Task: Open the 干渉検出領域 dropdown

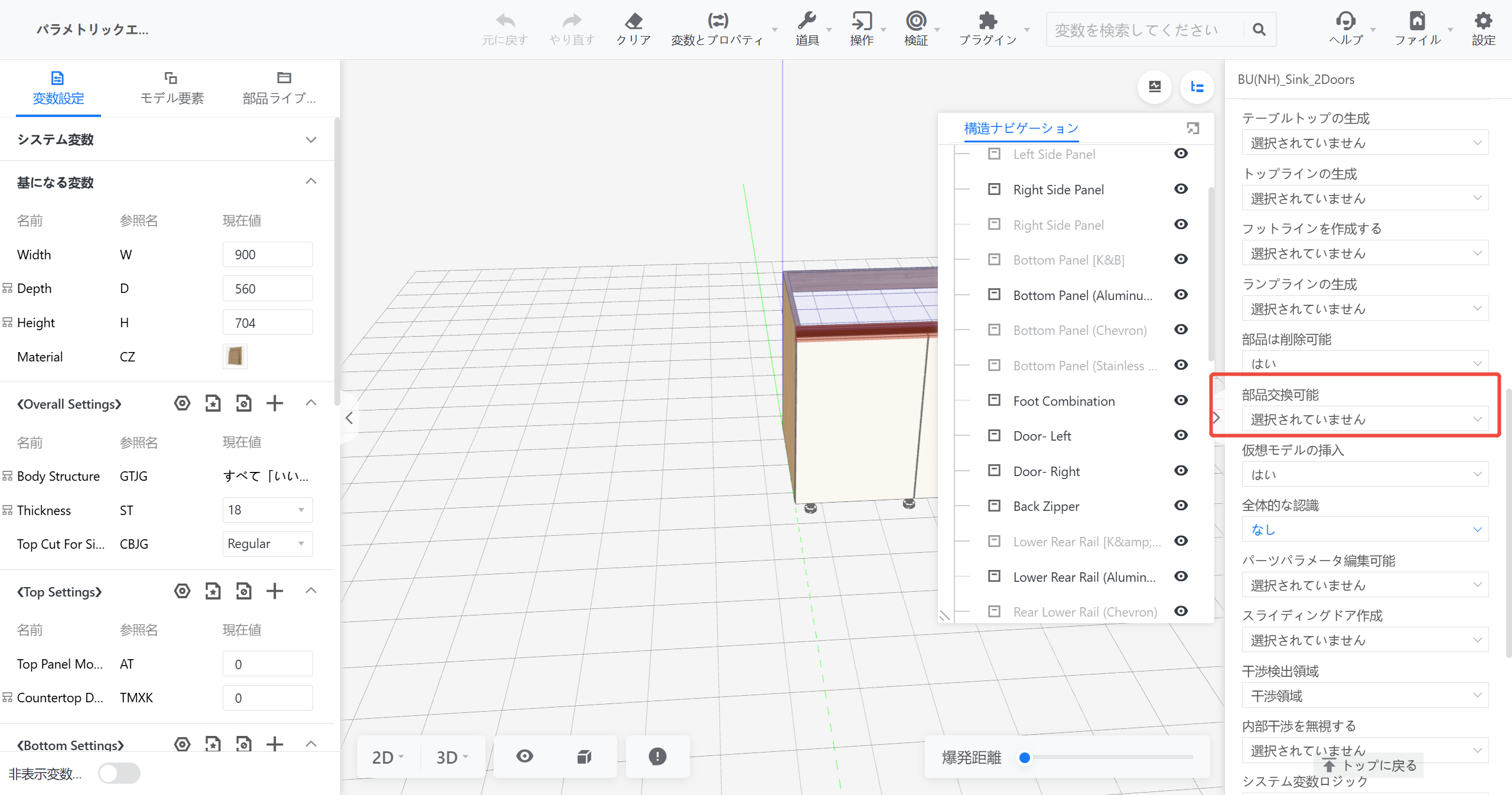Action: coord(1365,696)
